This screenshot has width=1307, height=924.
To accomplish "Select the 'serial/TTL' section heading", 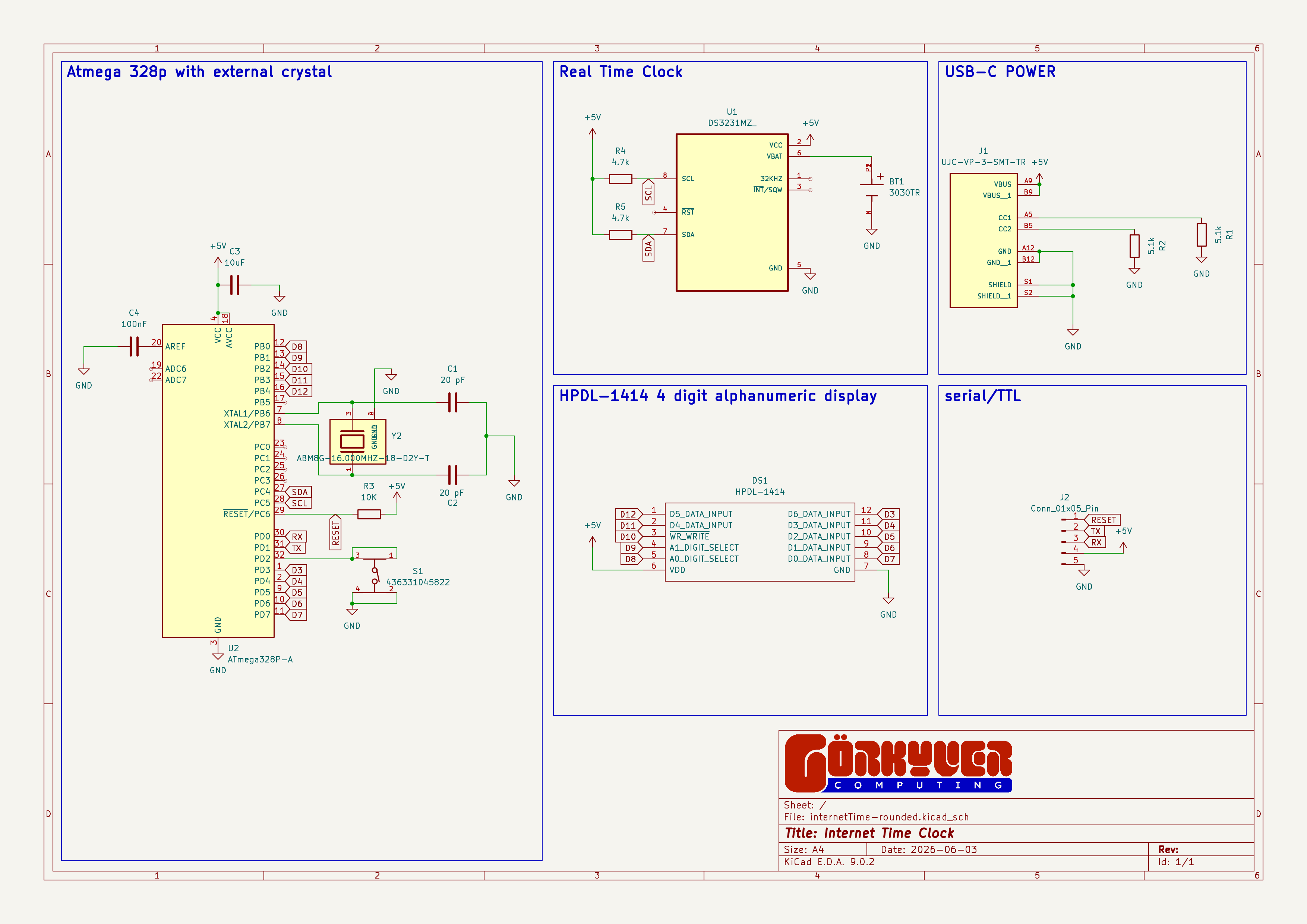I will click(982, 396).
